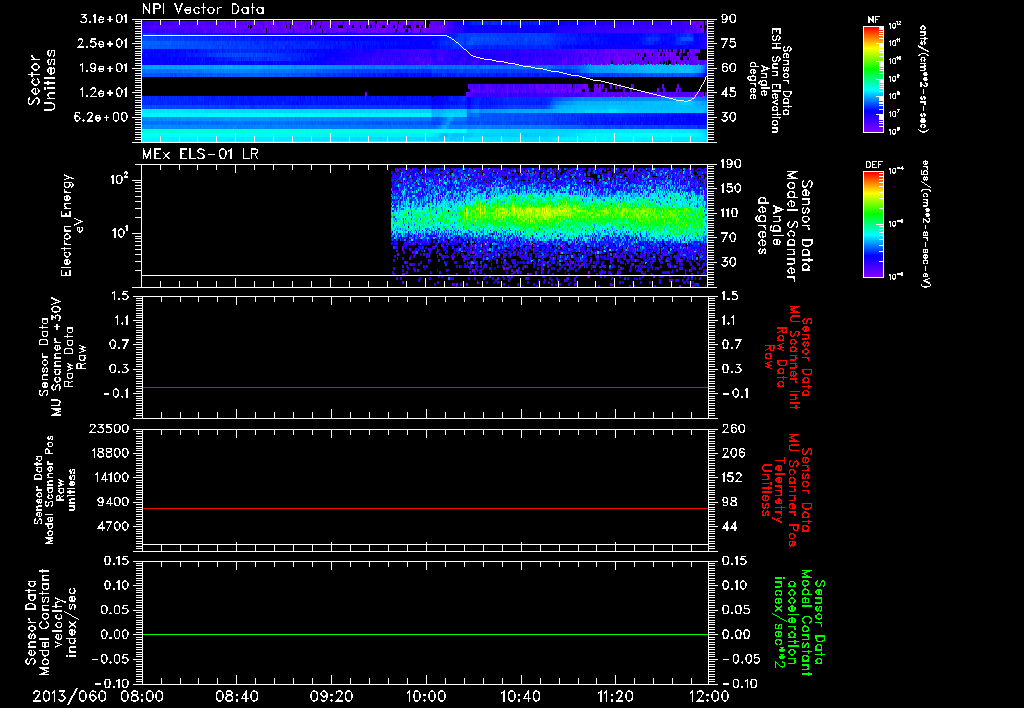
Task: Click the 'ESH Sun Elevation Angle degree' label
Action: coord(770,80)
